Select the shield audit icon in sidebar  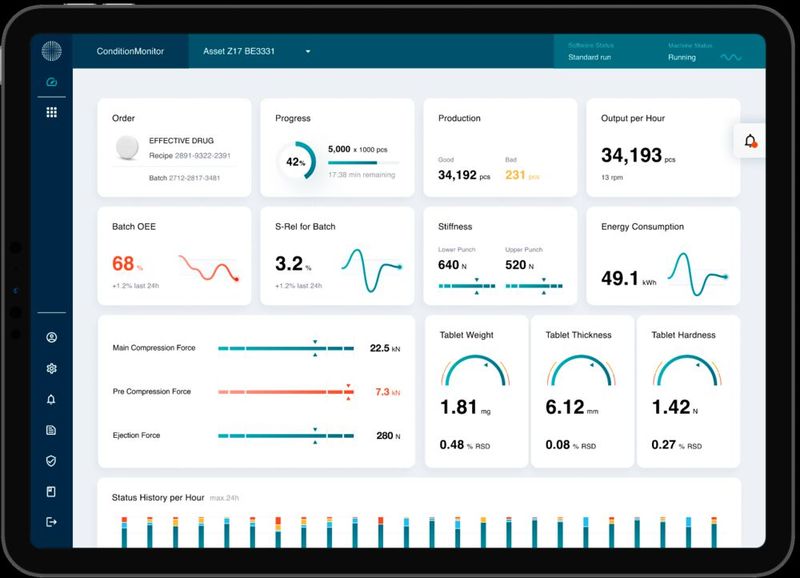coord(52,461)
